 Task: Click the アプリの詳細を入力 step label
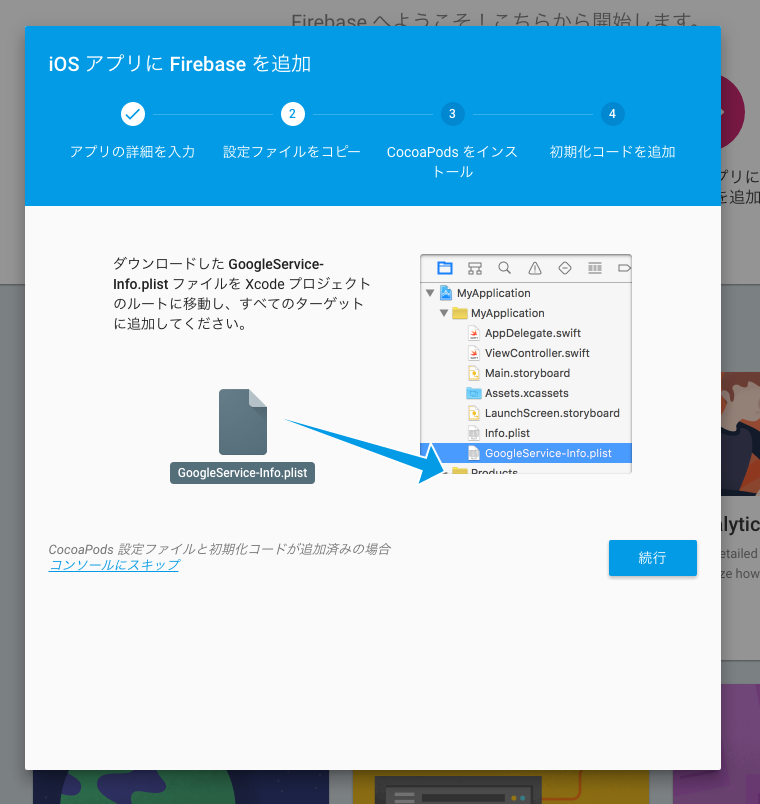coord(132,152)
